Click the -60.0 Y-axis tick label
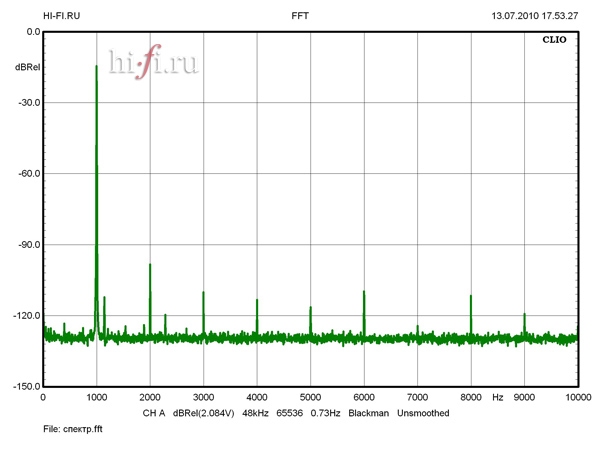 pos(27,173)
